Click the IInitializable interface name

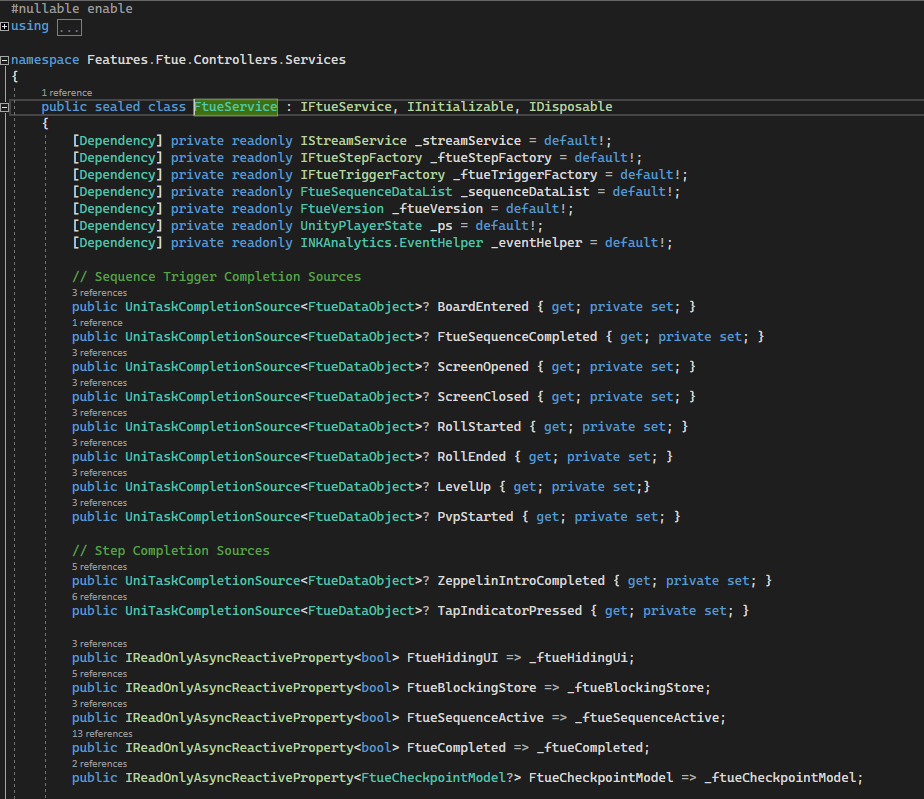click(x=460, y=107)
